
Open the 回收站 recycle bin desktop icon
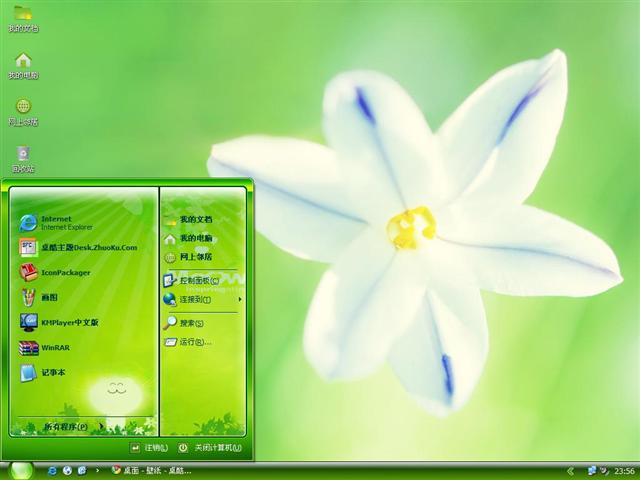pyautogui.click(x=23, y=159)
